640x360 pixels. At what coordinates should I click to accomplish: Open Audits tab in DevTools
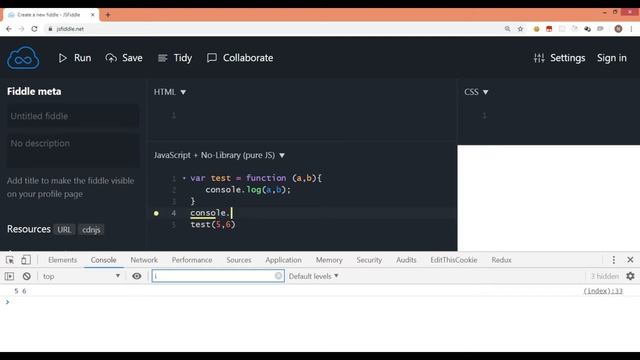coord(406,260)
